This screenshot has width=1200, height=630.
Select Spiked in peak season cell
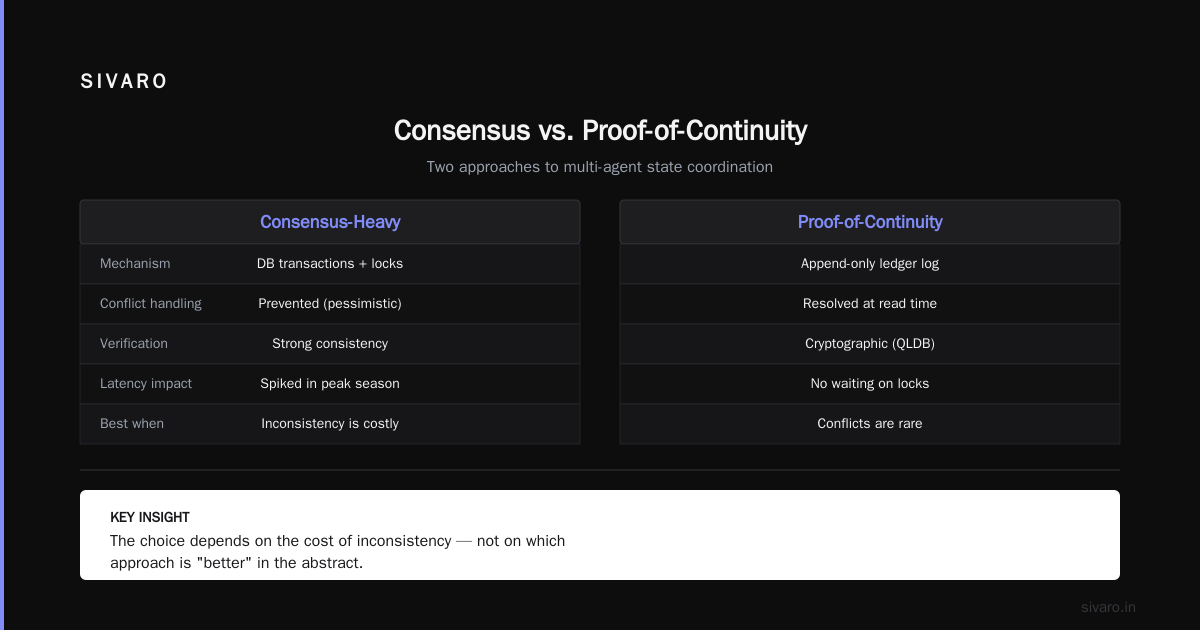point(330,383)
